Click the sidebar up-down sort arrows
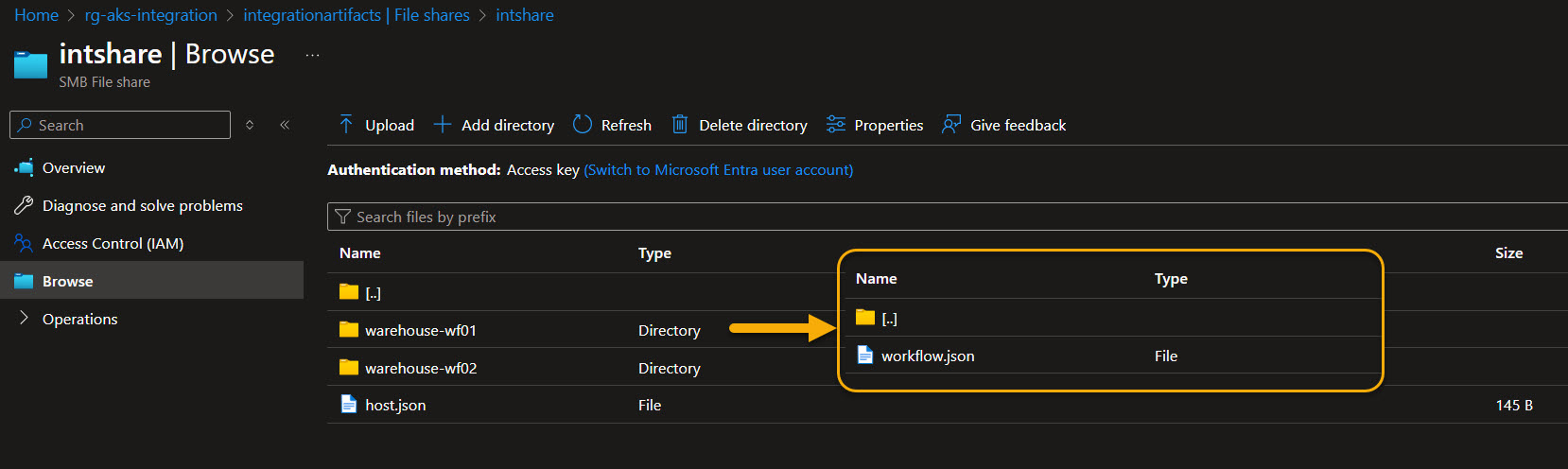 (250, 125)
